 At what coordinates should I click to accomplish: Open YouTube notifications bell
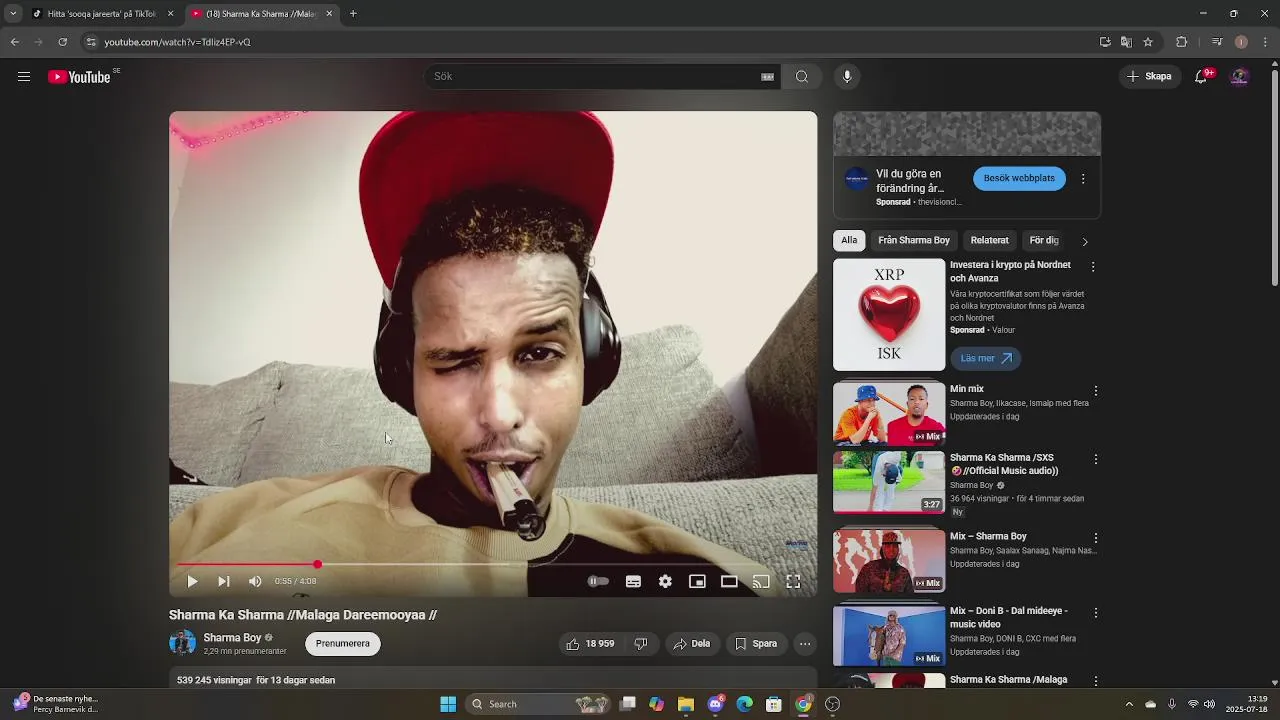tap(1202, 77)
